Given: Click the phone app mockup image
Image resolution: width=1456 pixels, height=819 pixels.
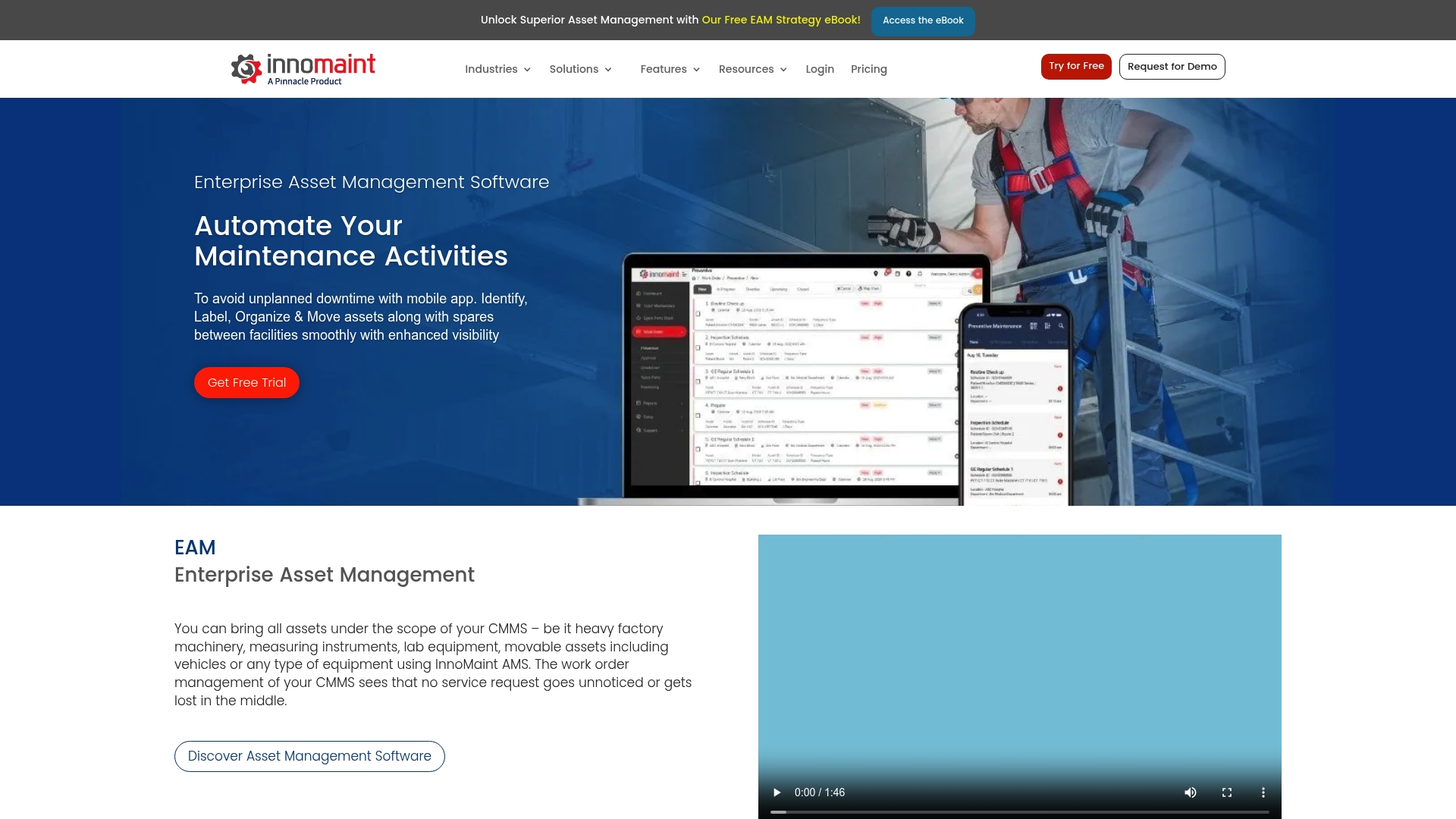Looking at the screenshot, I should [1016, 406].
